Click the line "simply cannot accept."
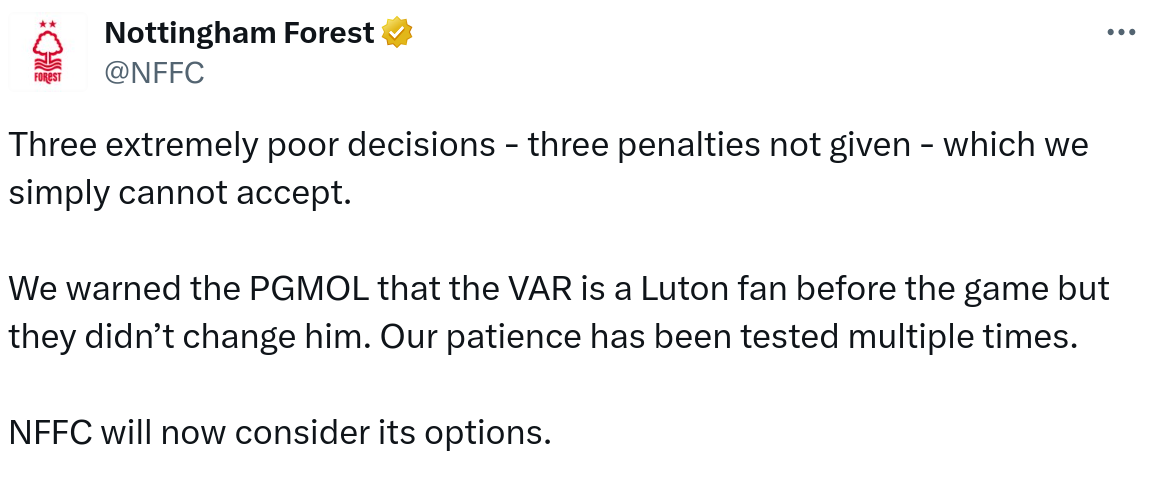The image size is (1150, 478). [x=181, y=191]
